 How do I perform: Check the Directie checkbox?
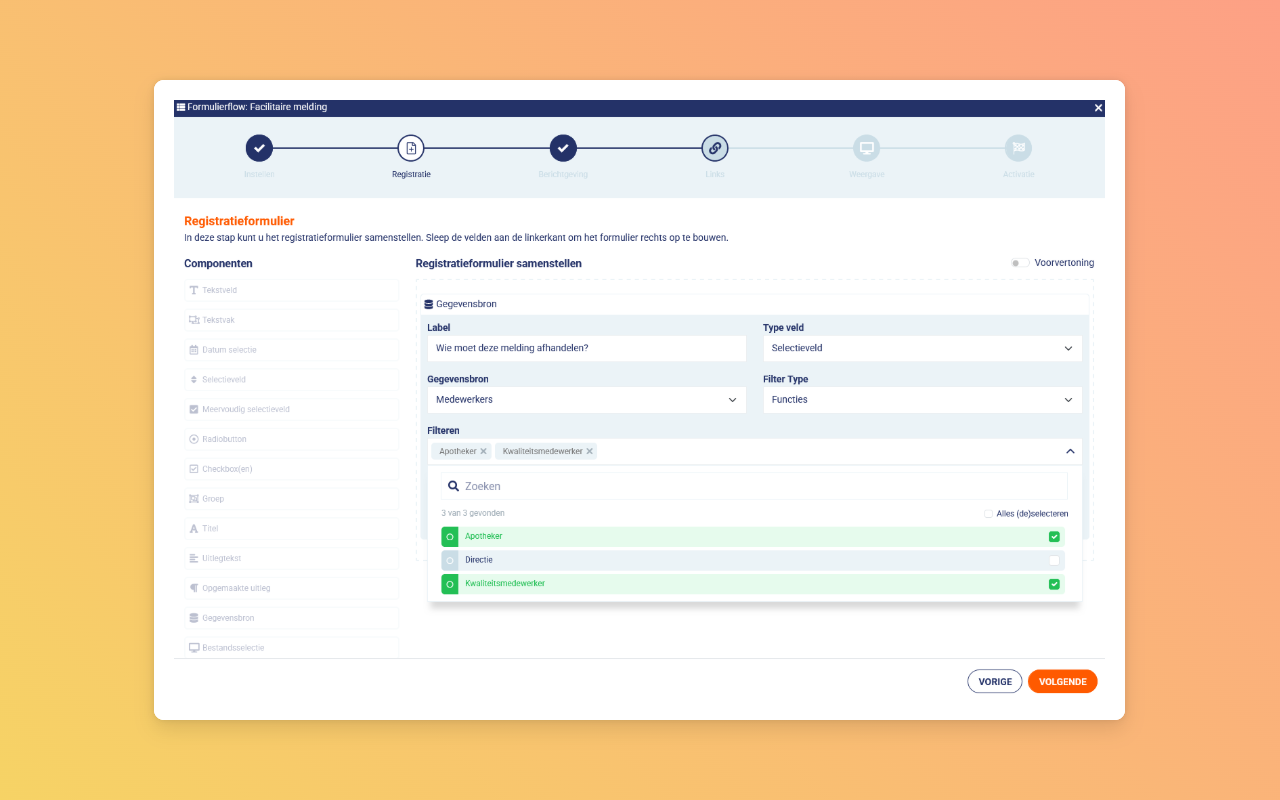coord(1054,560)
